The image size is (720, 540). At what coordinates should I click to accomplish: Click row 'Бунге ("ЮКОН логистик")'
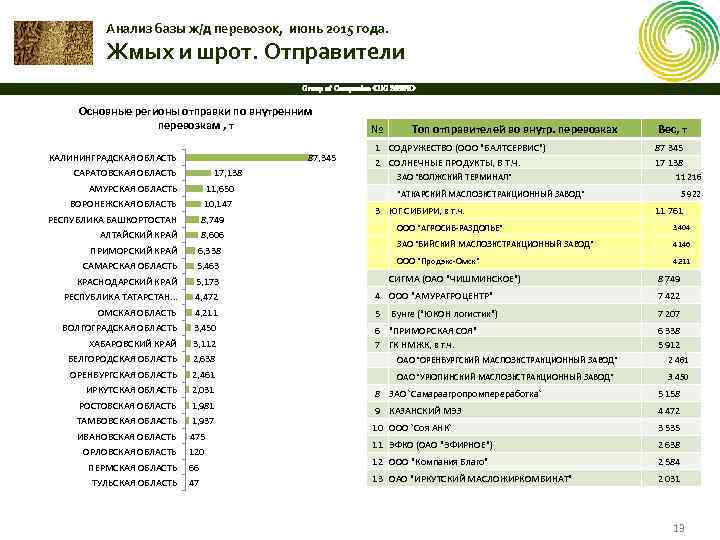tap(534, 314)
